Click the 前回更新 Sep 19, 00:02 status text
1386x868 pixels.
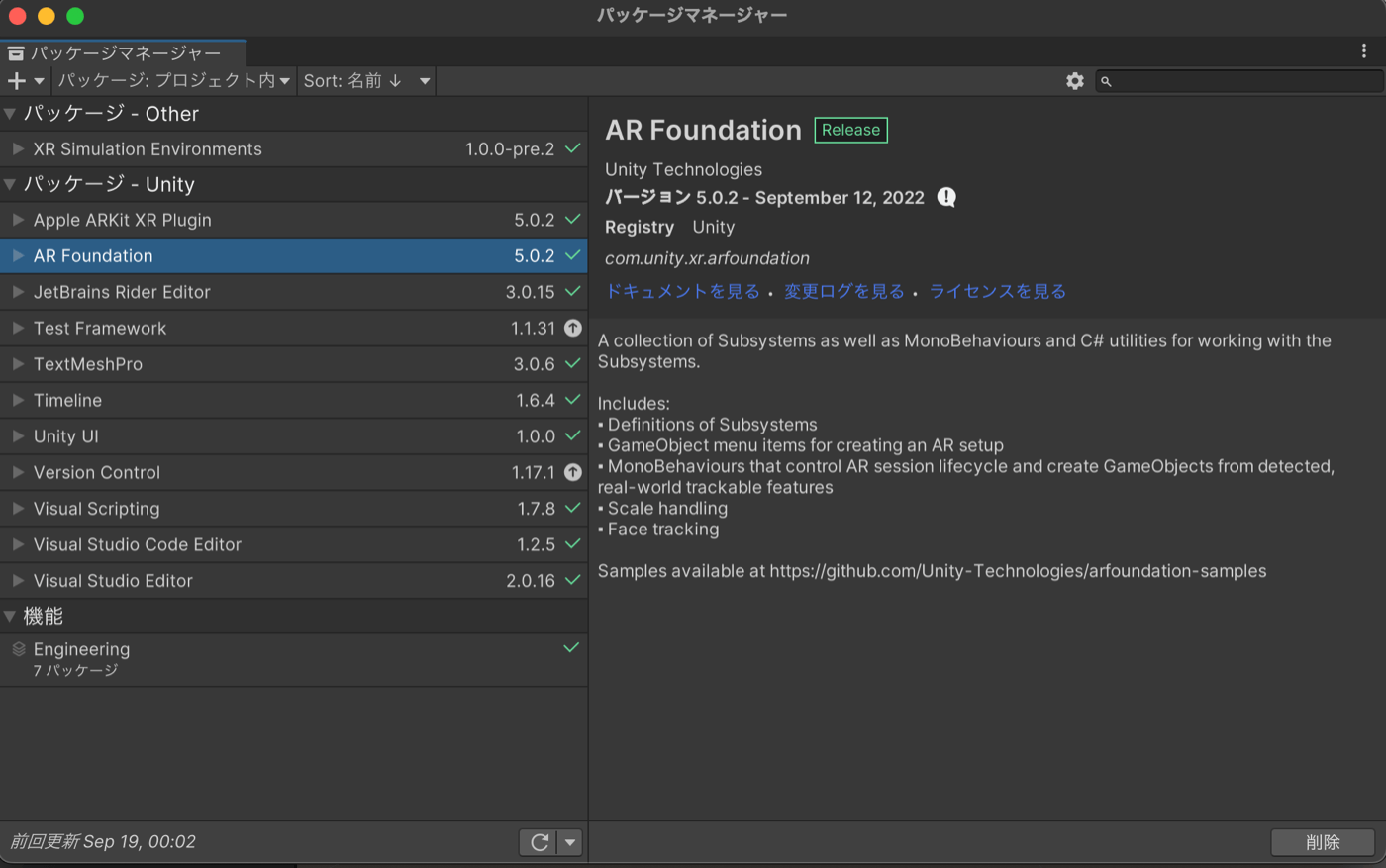[103, 842]
